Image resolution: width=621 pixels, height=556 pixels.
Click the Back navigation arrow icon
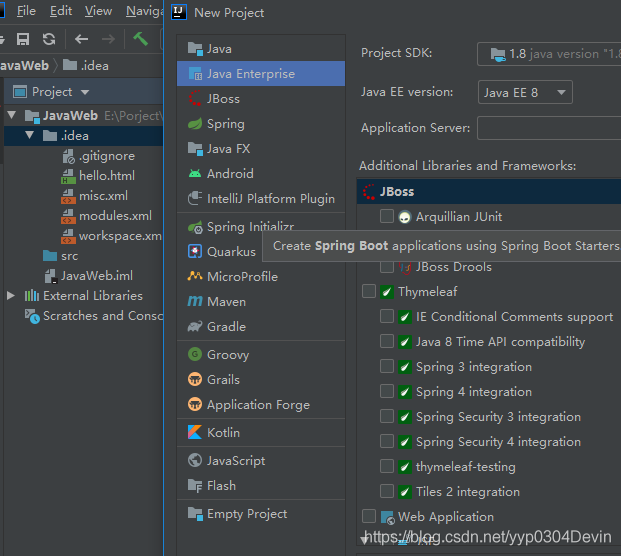pos(82,39)
